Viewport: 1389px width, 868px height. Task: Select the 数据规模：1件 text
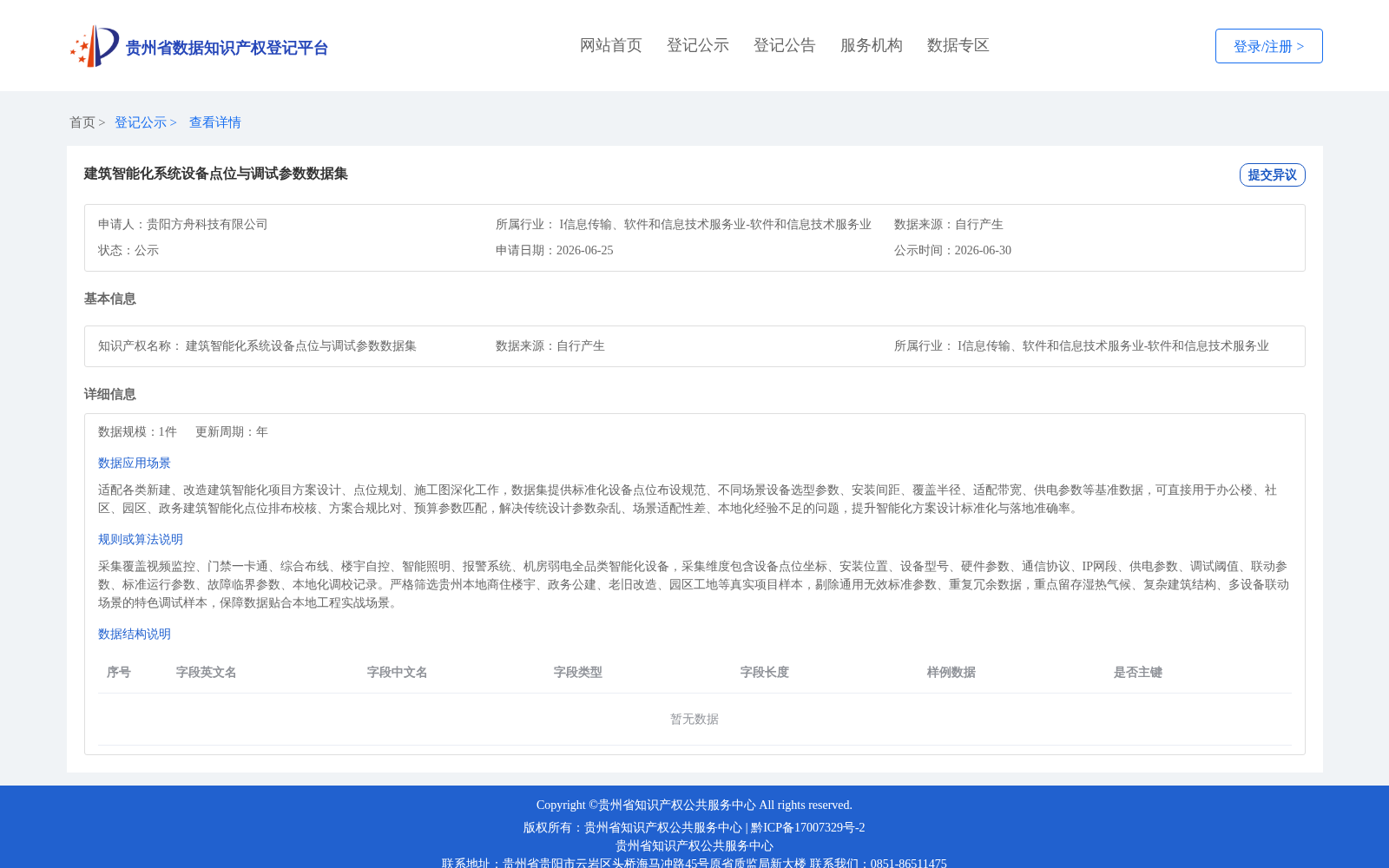[137, 431]
